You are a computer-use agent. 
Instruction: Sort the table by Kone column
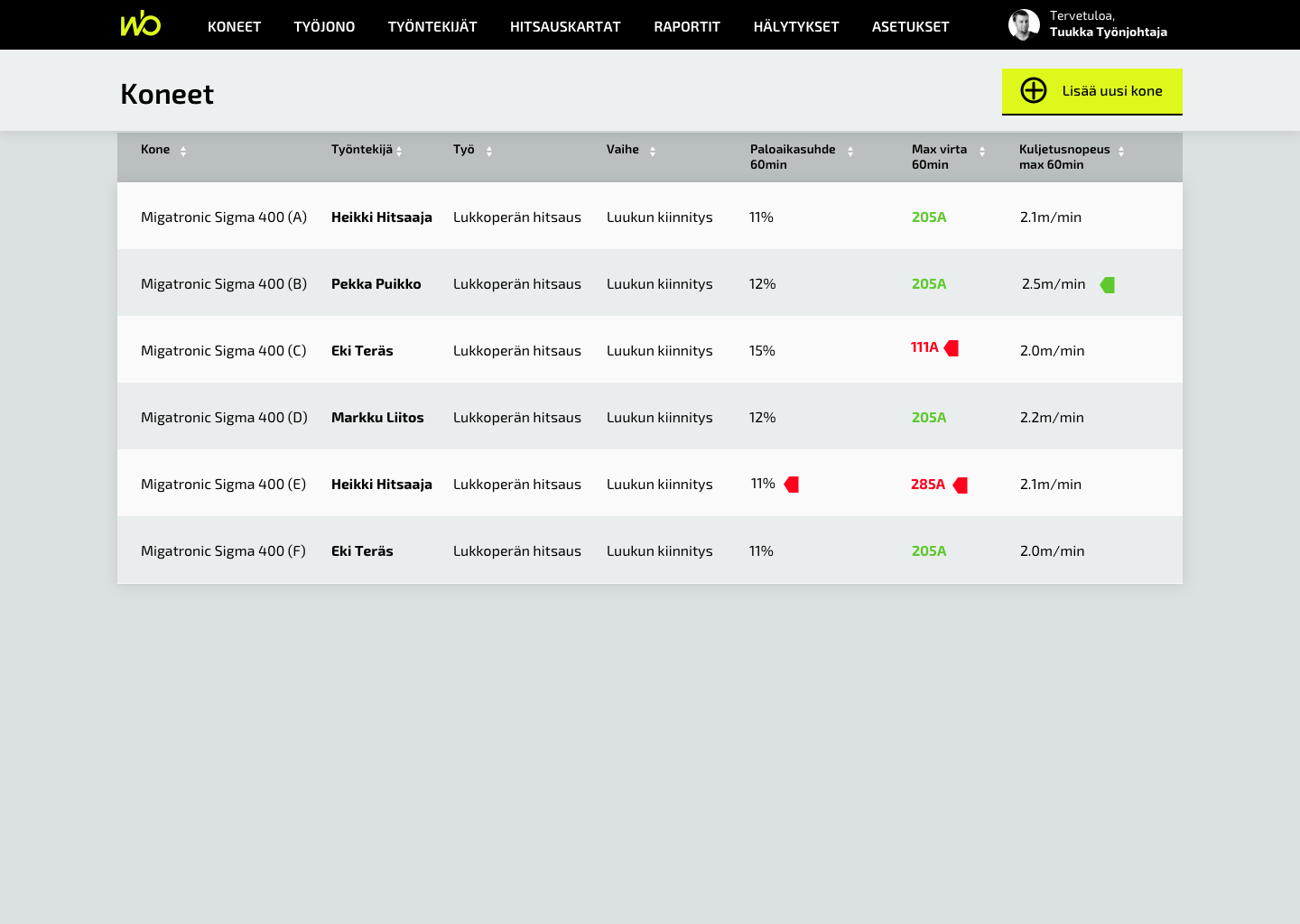pos(183,150)
